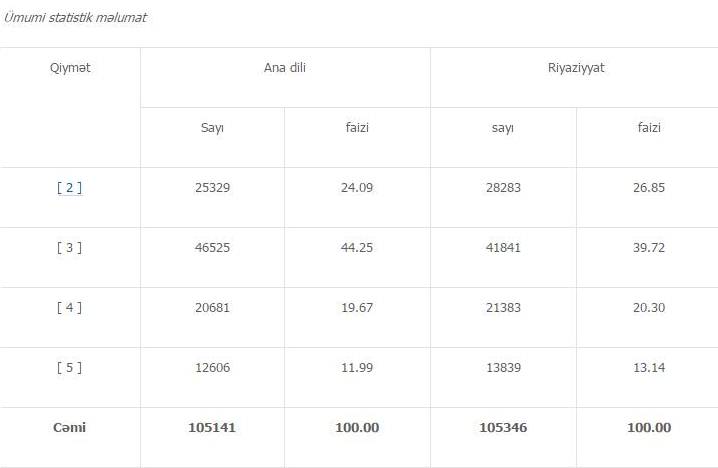The image size is (718, 468).
Task: Click the Ana dili column header
Action: 284,68
